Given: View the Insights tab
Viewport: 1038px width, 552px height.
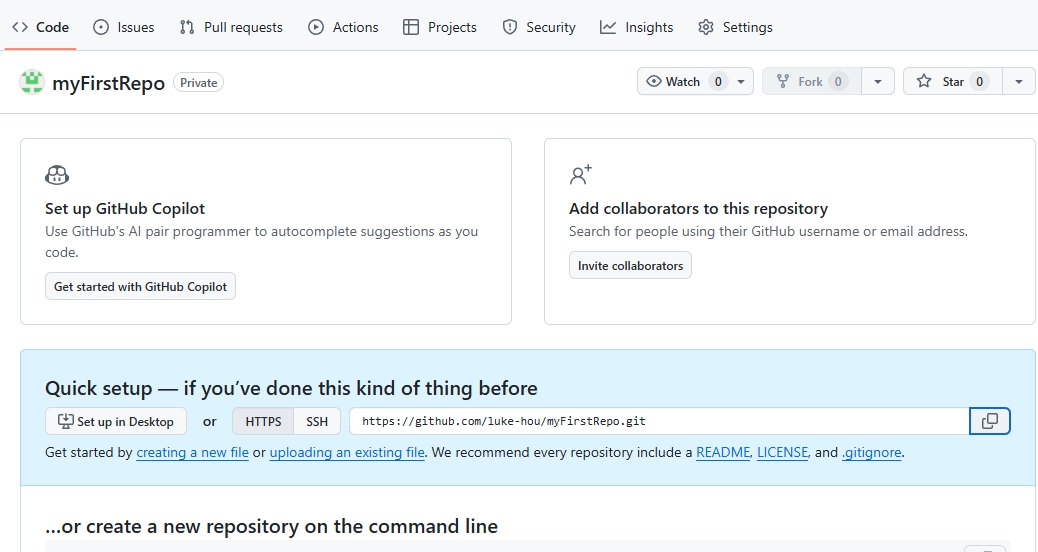Looking at the screenshot, I should click(x=637, y=27).
